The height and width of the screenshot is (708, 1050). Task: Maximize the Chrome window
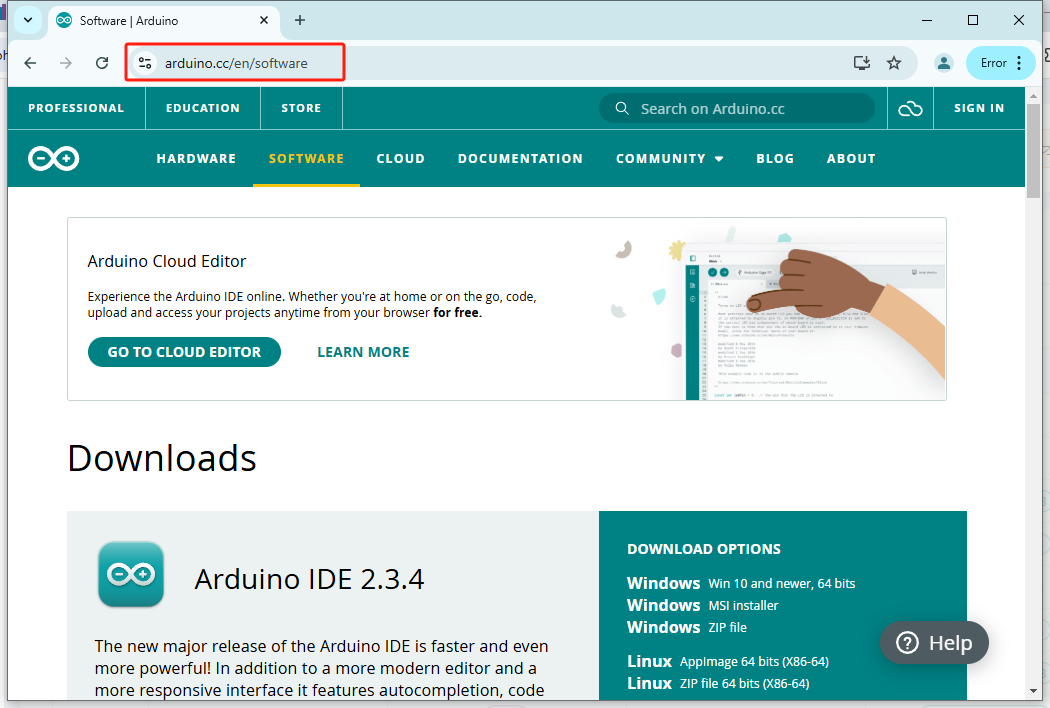point(973,20)
